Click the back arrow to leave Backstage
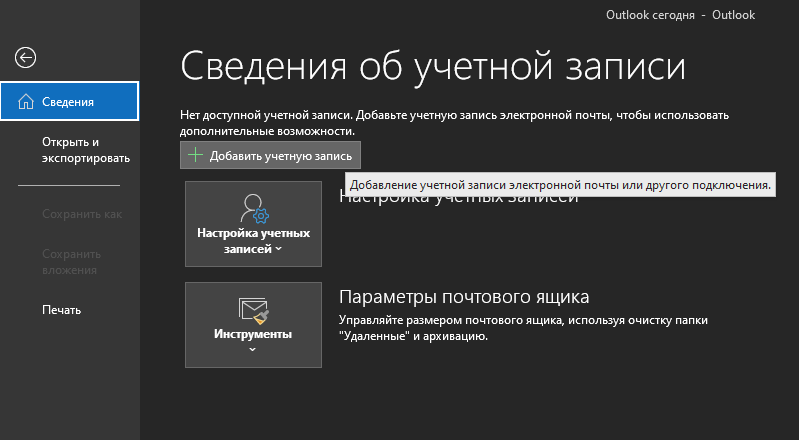The height and width of the screenshot is (440, 799). pos(26,58)
